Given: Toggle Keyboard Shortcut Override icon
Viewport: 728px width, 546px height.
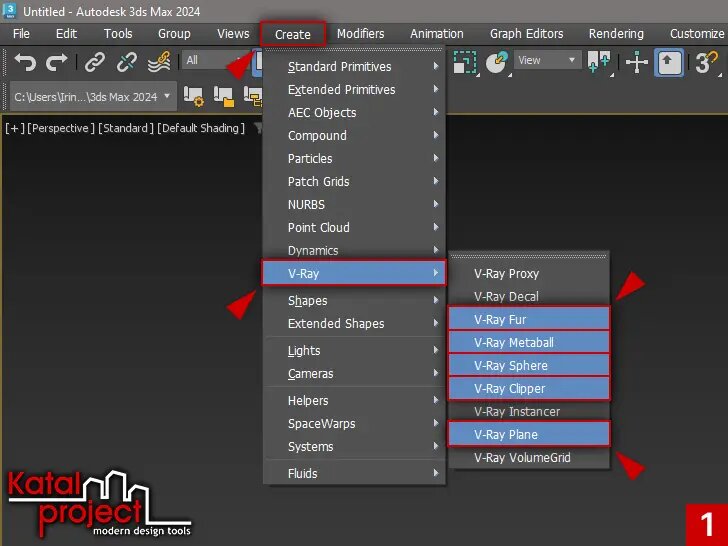Looking at the screenshot, I should click(x=669, y=62).
